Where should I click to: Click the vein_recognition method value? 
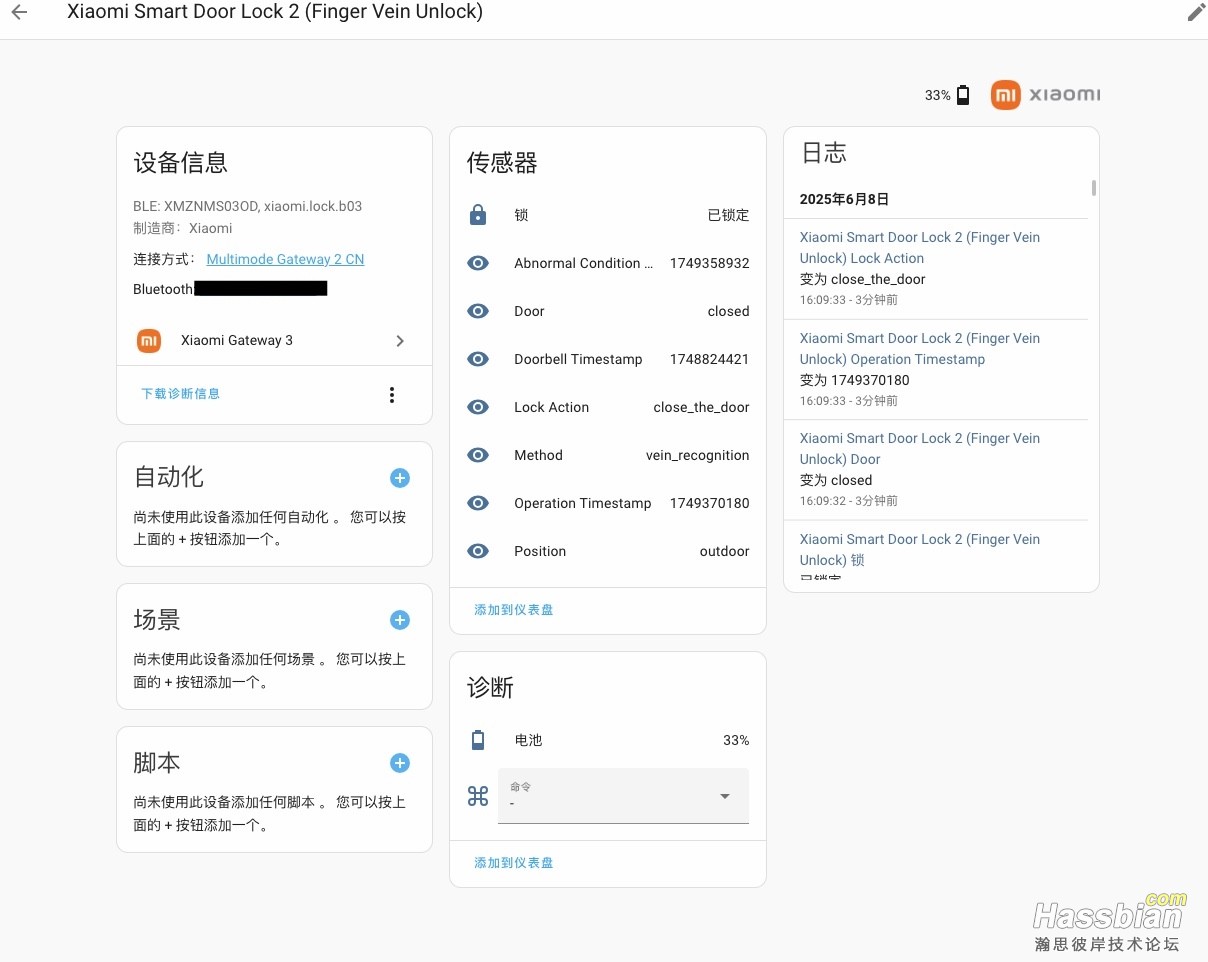click(697, 455)
